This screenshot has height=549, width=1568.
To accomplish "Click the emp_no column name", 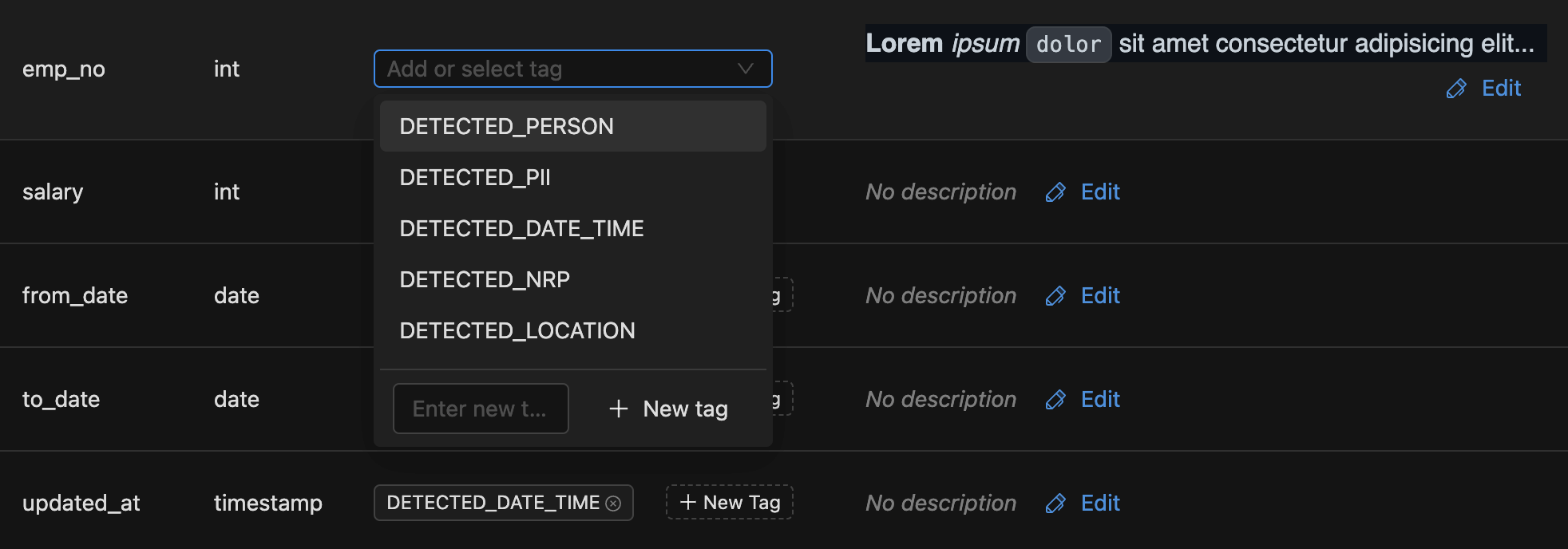I will pos(64,69).
